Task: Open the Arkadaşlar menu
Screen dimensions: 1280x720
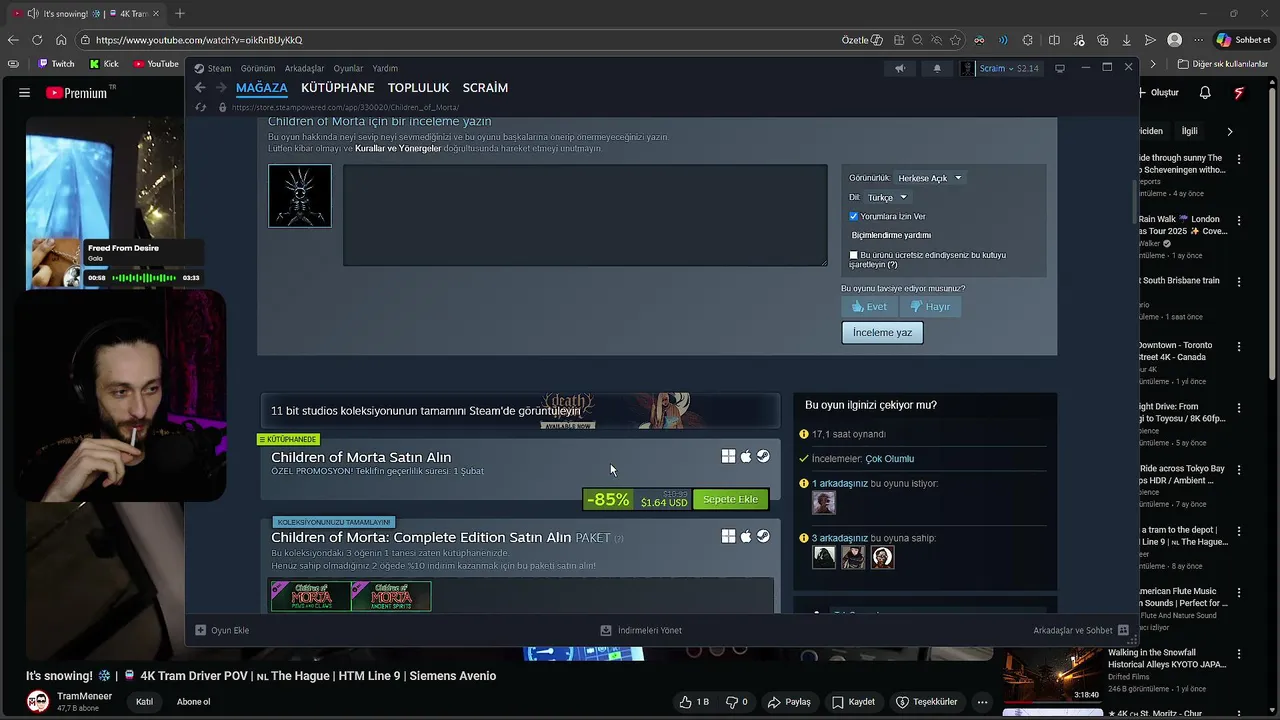Action: coord(304,69)
